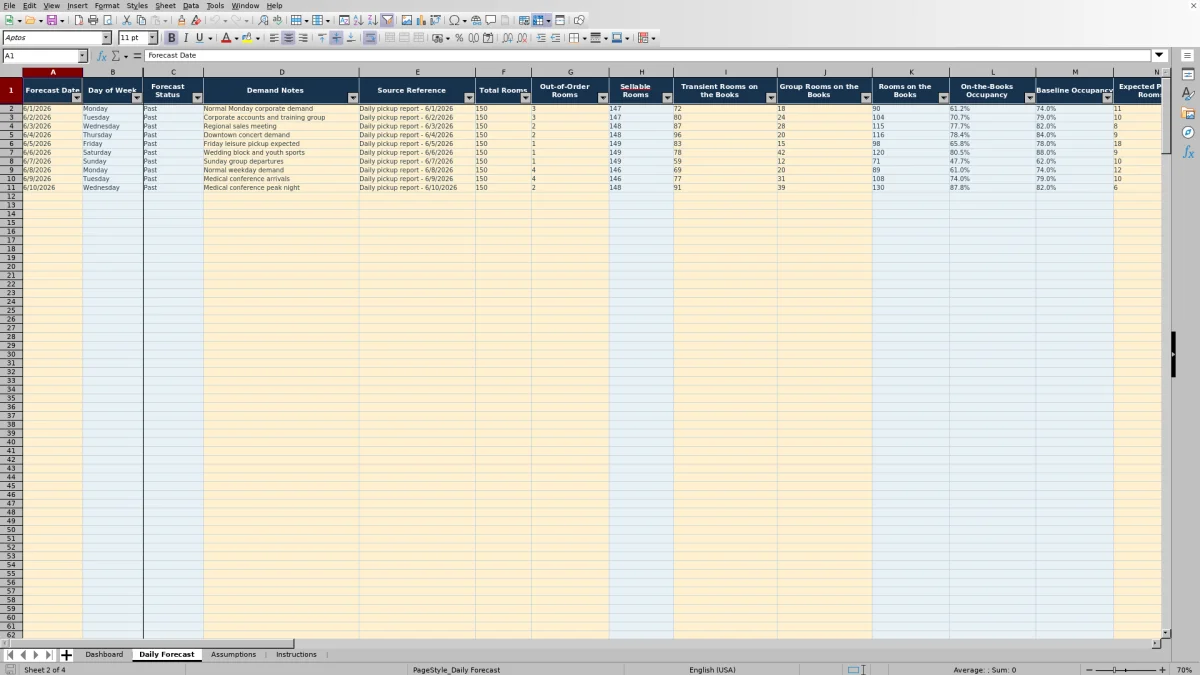
Task: Click cell 'Medical conference peak night'
Action: click(x=281, y=188)
